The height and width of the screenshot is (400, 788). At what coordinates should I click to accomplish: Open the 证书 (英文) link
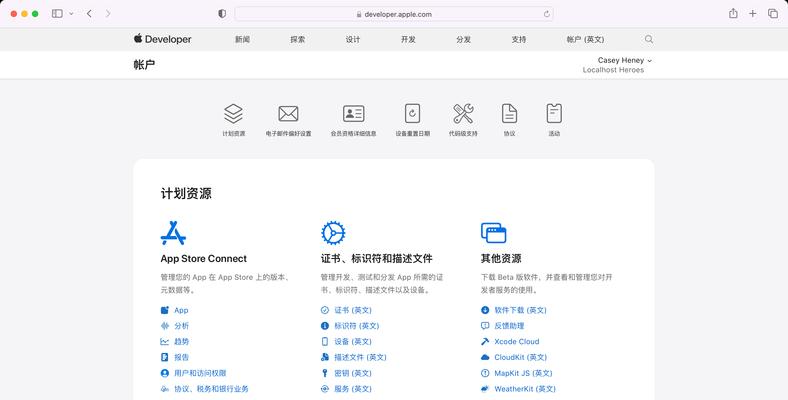(x=353, y=310)
